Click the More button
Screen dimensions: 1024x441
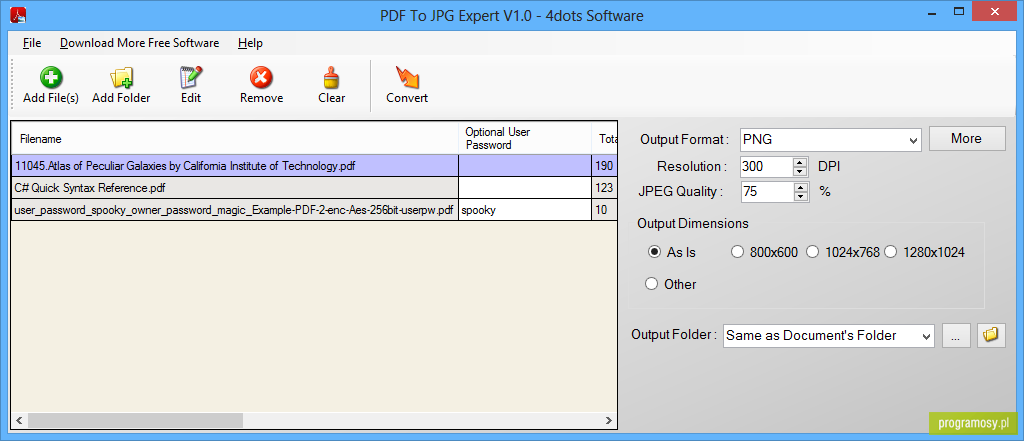tap(967, 139)
